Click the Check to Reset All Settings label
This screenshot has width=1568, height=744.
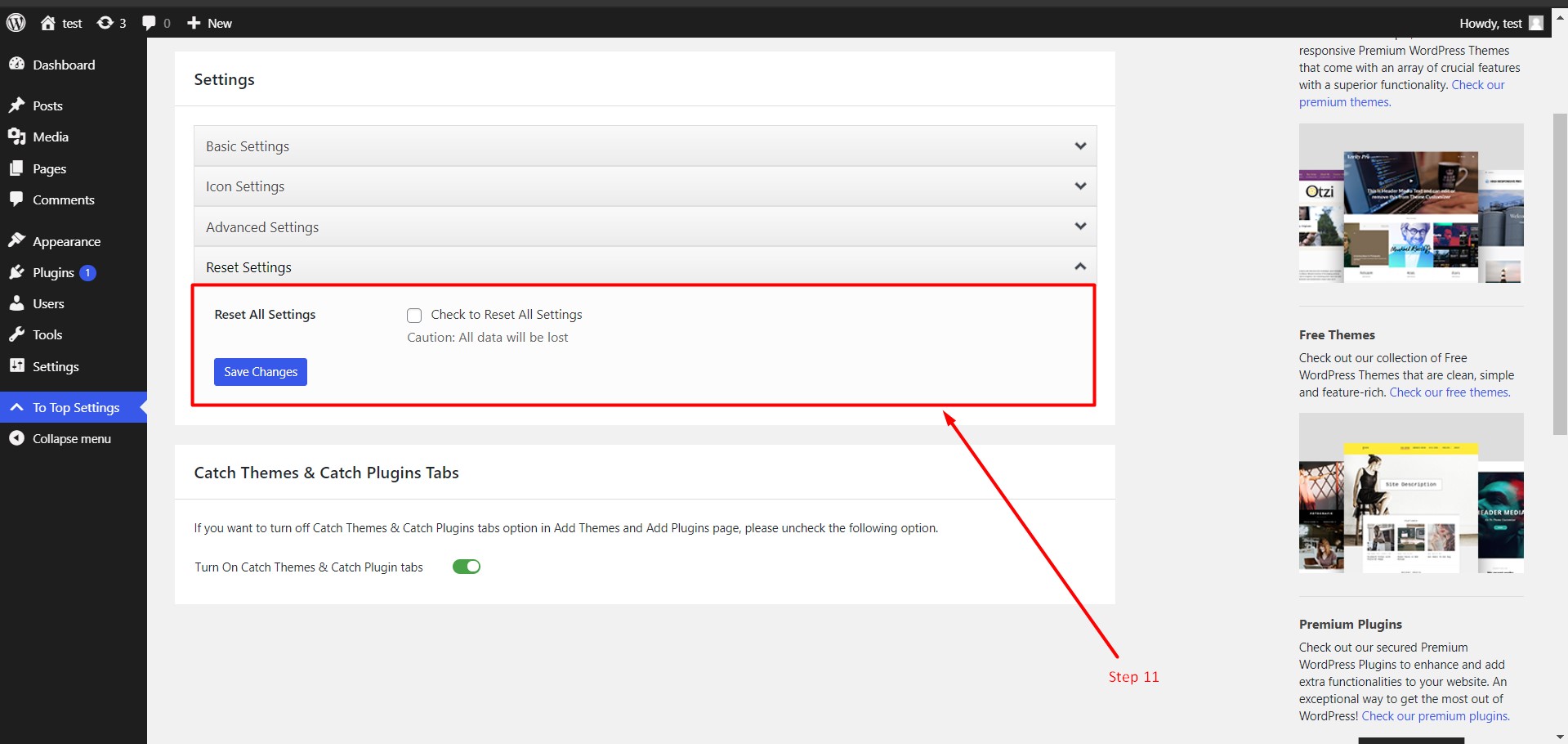click(507, 315)
